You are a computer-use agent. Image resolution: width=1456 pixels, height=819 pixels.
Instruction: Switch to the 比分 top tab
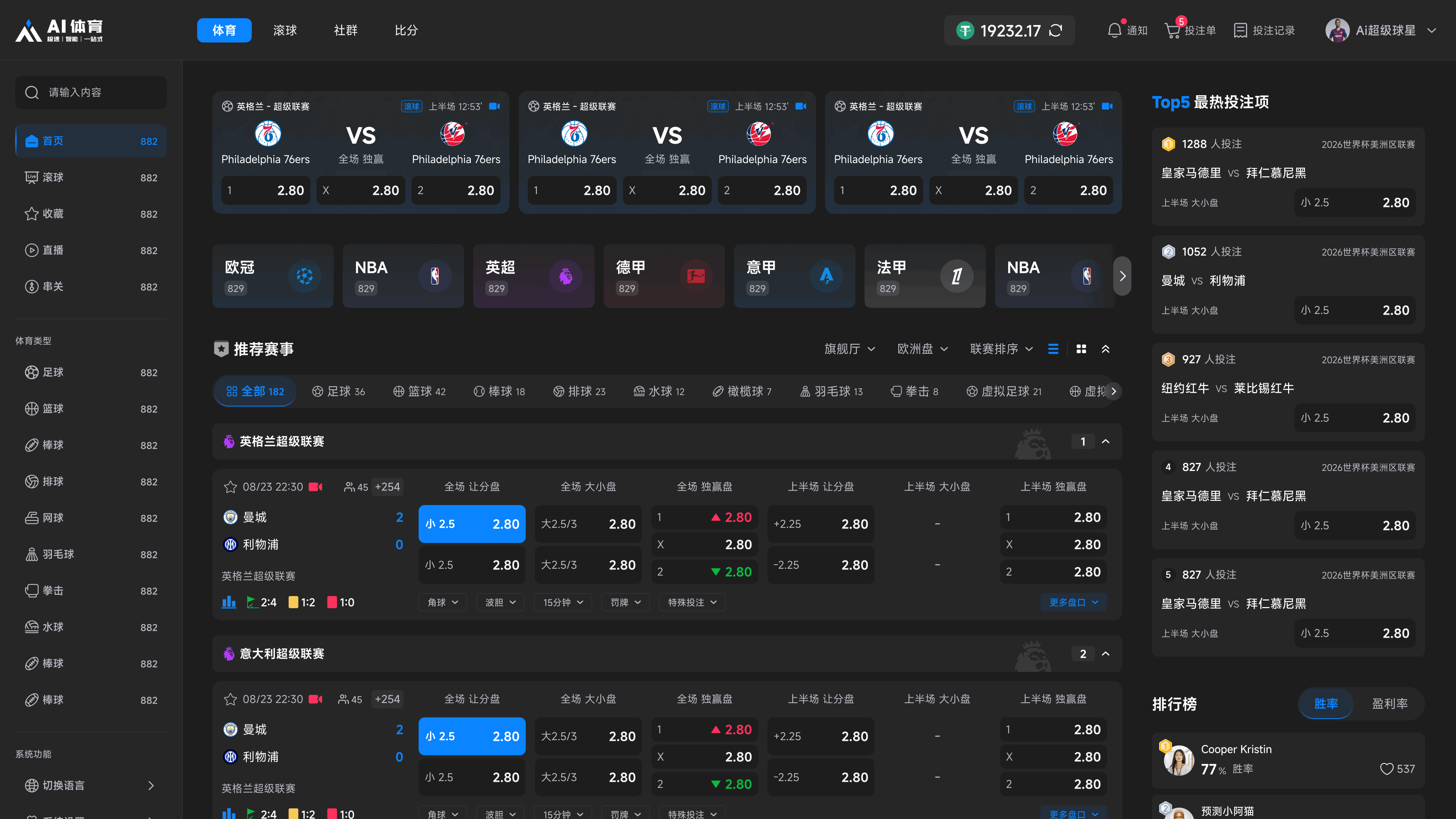click(406, 30)
